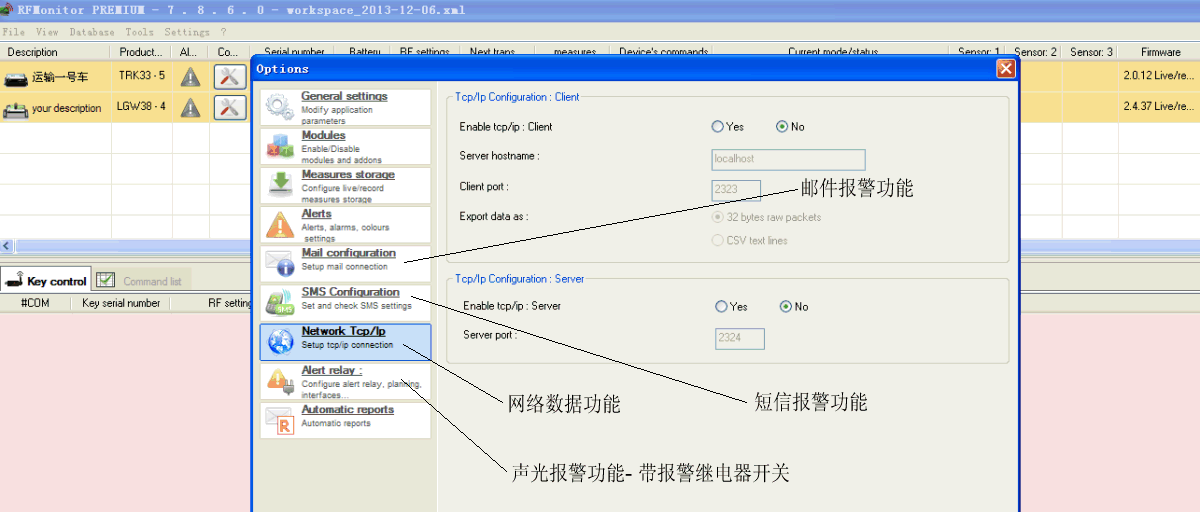Open the Alert relay icon

click(x=278, y=381)
